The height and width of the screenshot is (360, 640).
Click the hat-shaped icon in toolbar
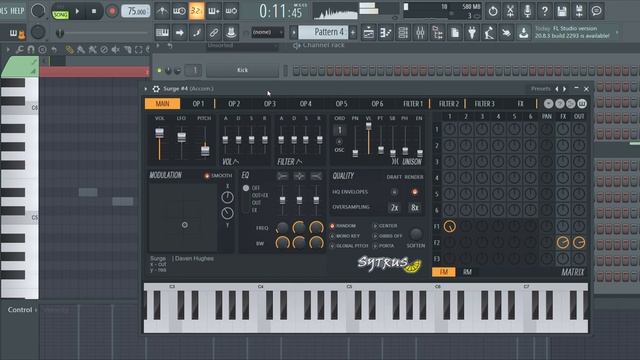coord(231,32)
